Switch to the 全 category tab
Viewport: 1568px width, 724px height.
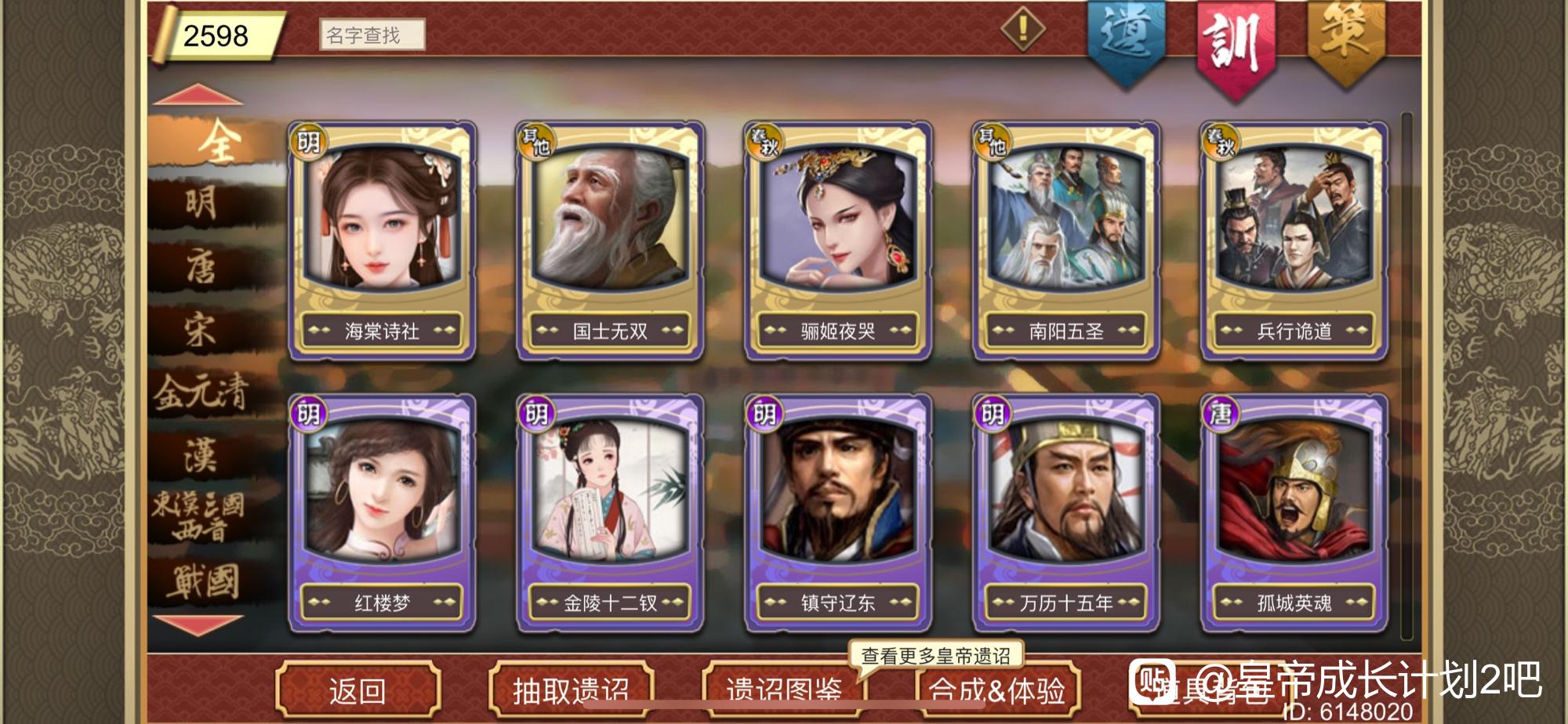(217, 141)
